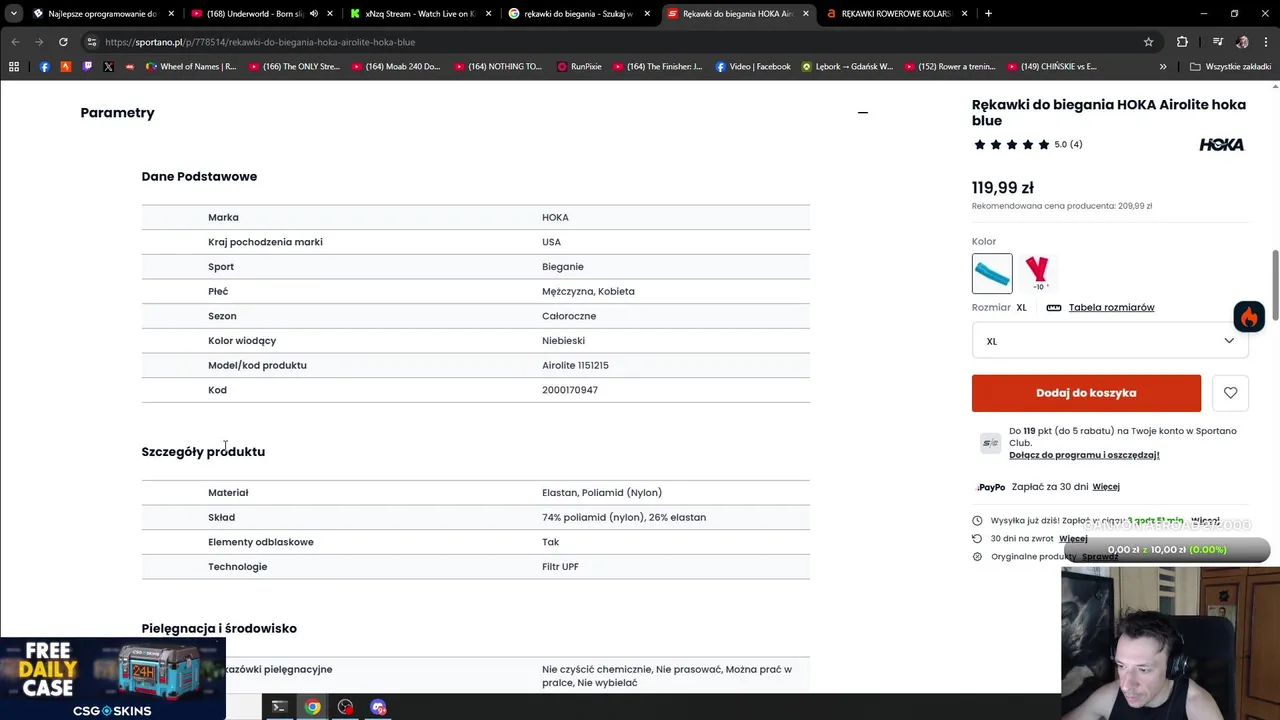Click the five-star product rating

coord(1011,145)
